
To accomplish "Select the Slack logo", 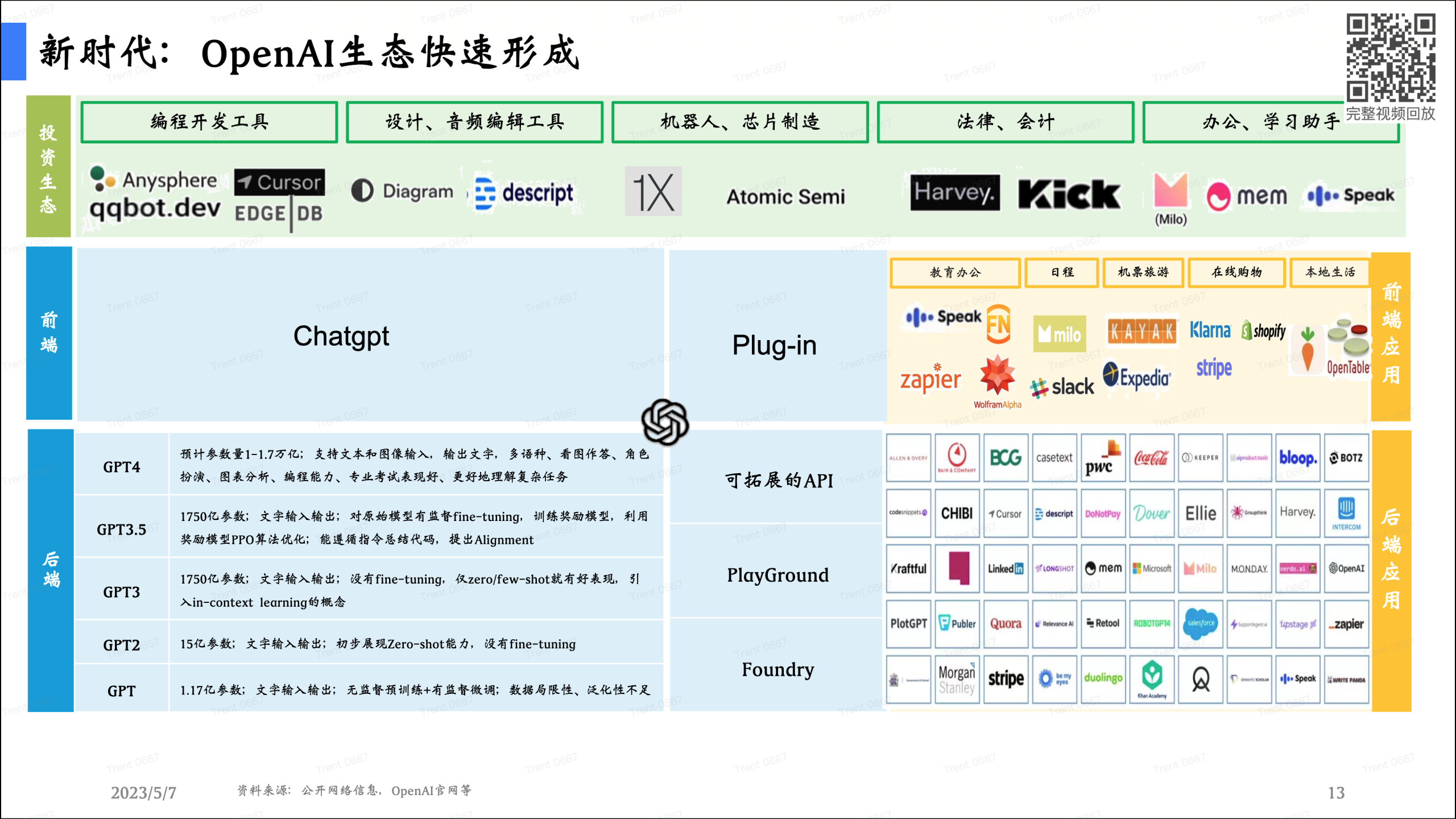I will 1062,387.
